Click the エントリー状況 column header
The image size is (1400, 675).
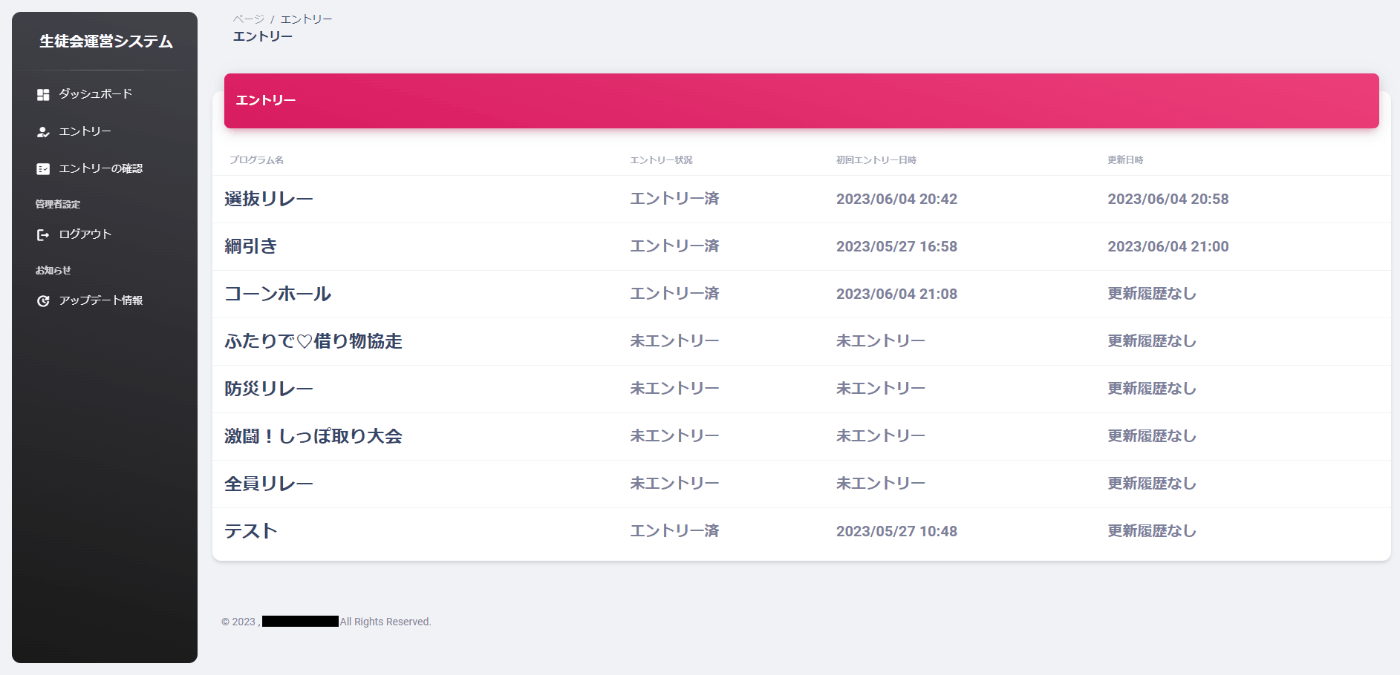pyautogui.click(x=661, y=160)
